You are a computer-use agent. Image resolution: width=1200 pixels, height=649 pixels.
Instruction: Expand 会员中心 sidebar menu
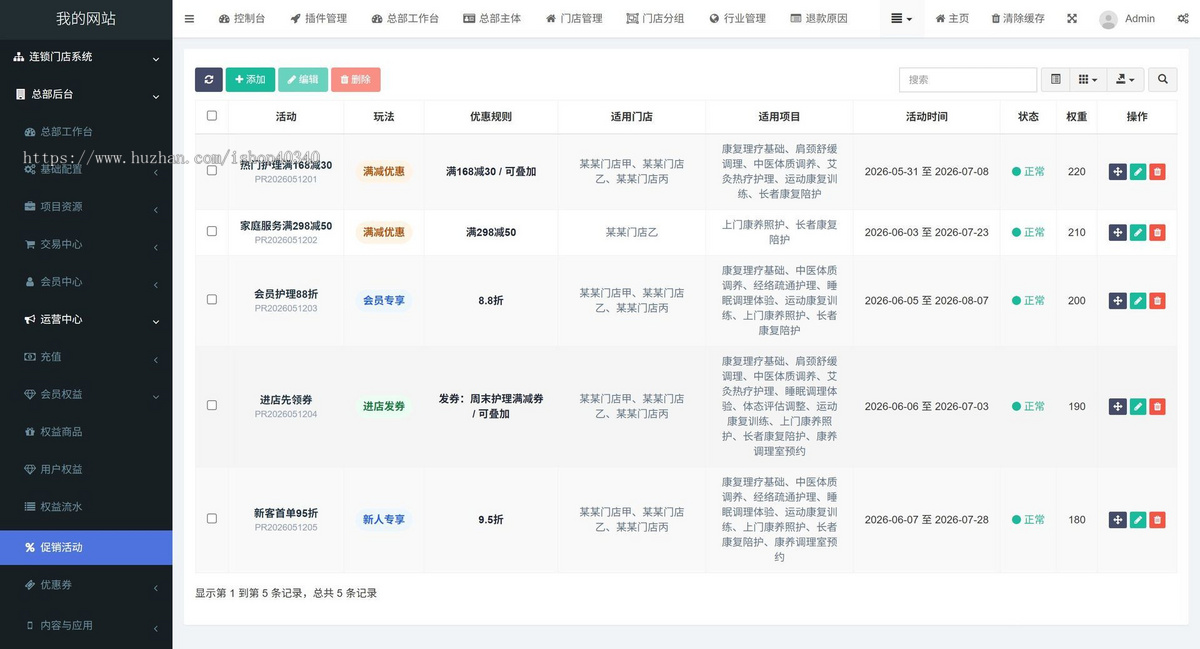click(x=86, y=282)
